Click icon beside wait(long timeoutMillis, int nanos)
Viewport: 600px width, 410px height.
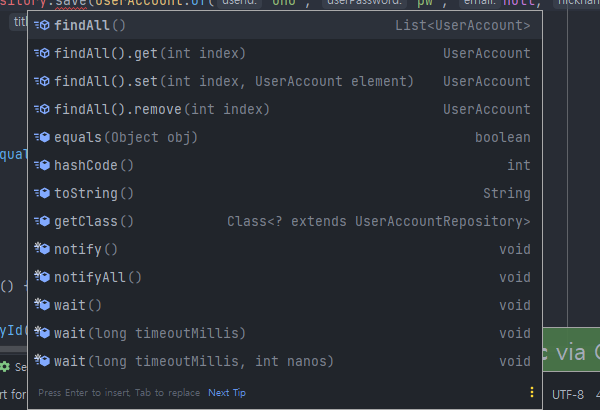[42, 361]
